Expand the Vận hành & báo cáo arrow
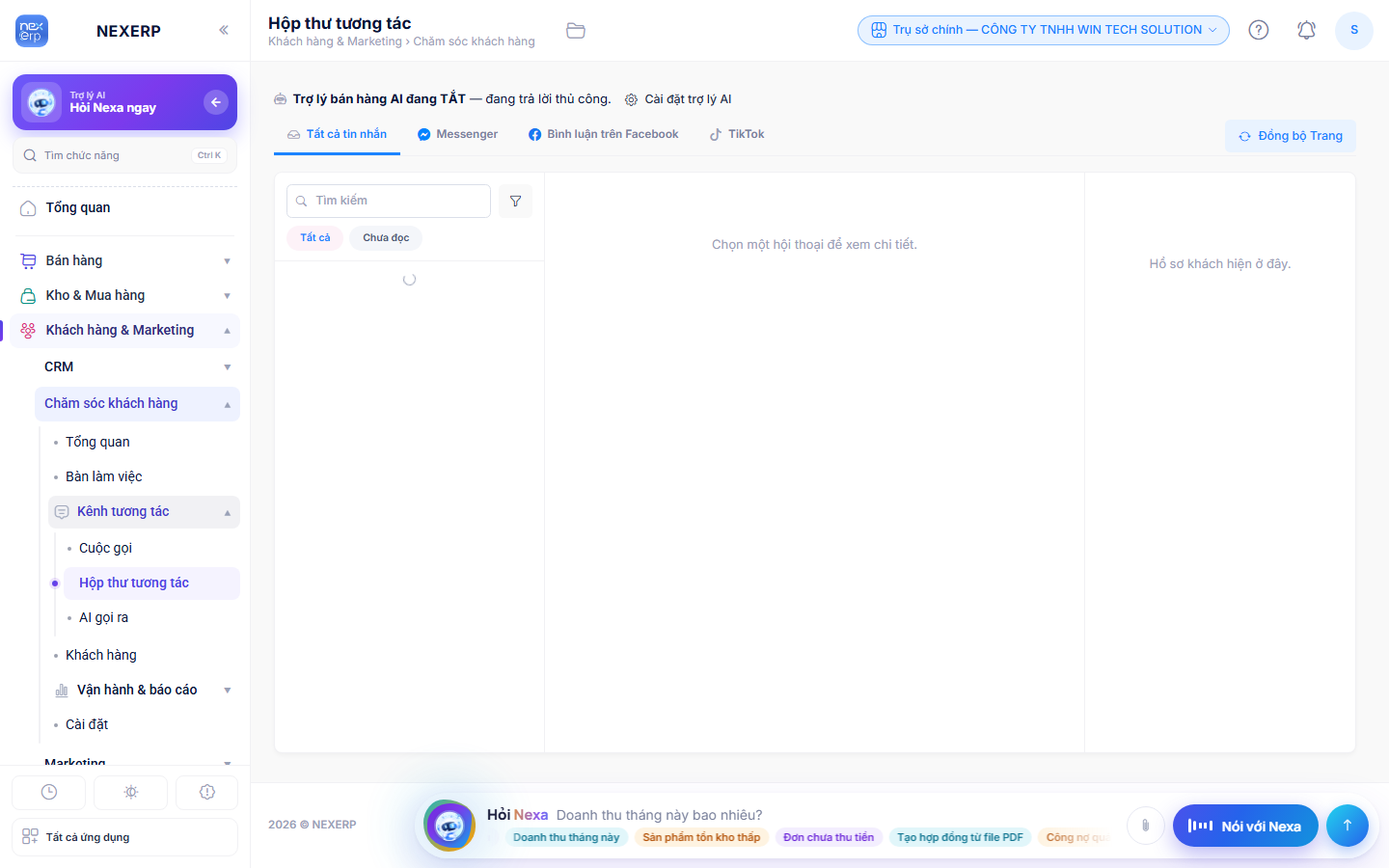Screen dimensions: 1389x868 click(x=228, y=691)
